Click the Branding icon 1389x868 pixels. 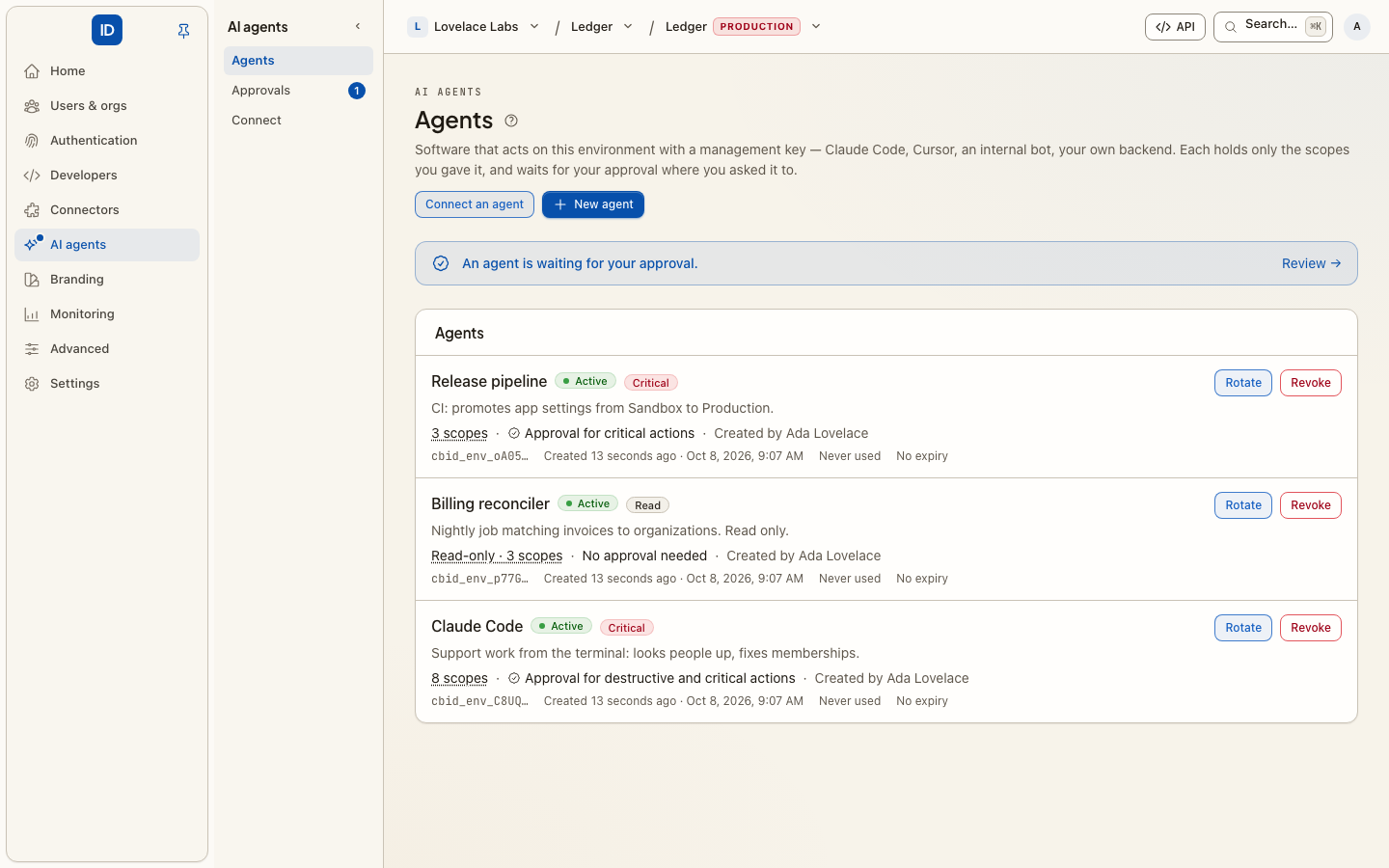tap(32, 280)
